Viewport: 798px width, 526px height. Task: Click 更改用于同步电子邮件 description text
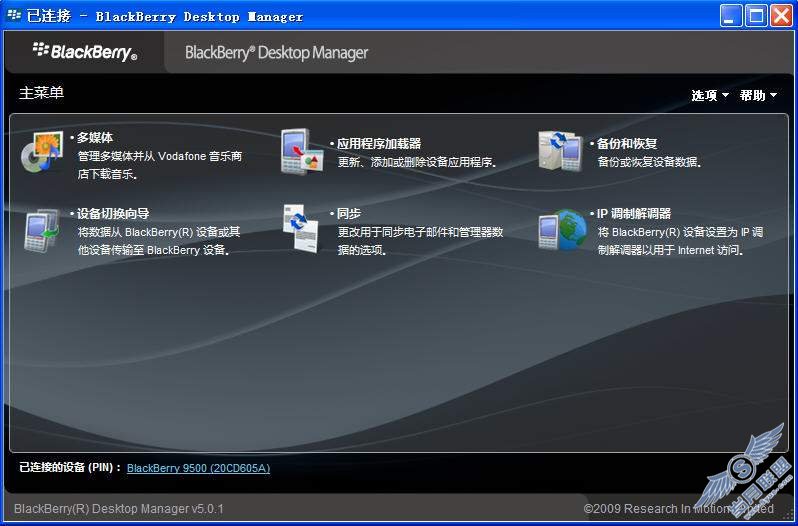(420, 241)
